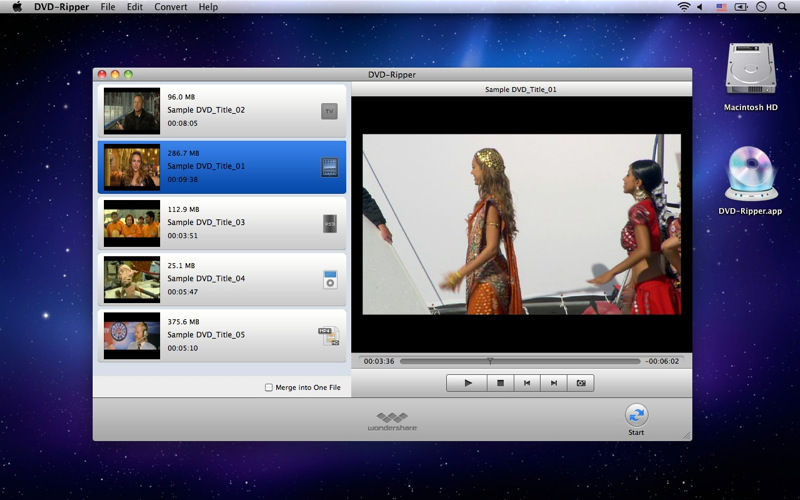Viewport: 800px width, 500px height.
Task: Select Sample DVD_Title_05 thumbnail
Action: pos(132,336)
